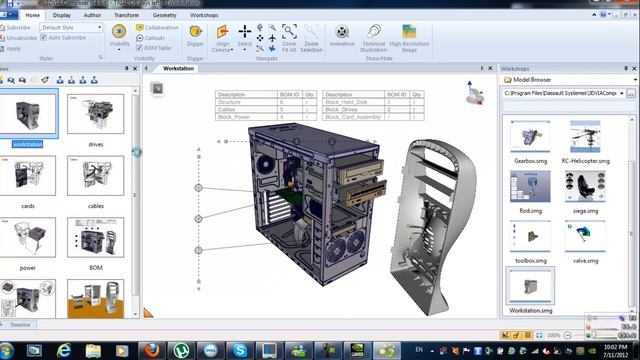The width and height of the screenshot is (640, 360).
Task: Switch to the Transform tab
Action: pyautogui.click(x=127, y=15)
